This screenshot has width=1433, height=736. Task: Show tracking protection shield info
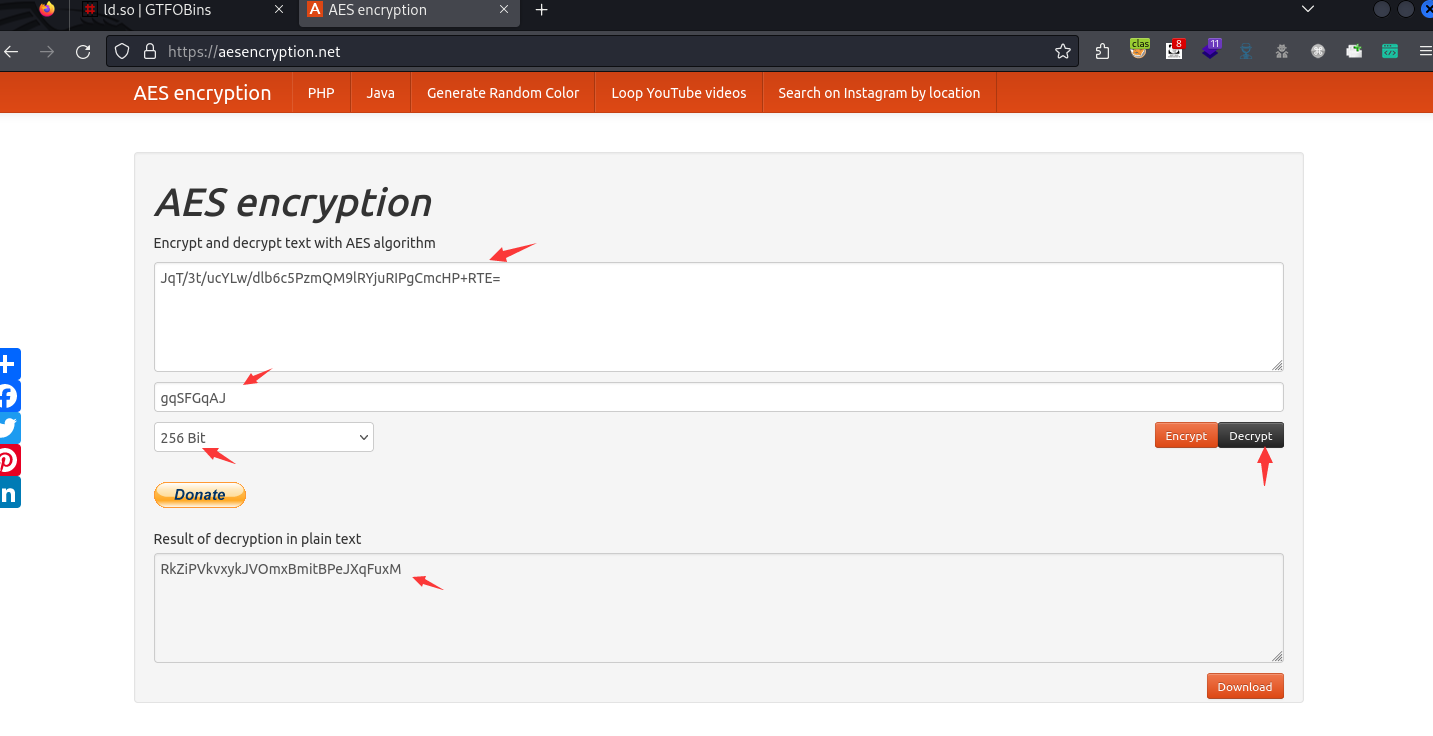tap(122, 52)
